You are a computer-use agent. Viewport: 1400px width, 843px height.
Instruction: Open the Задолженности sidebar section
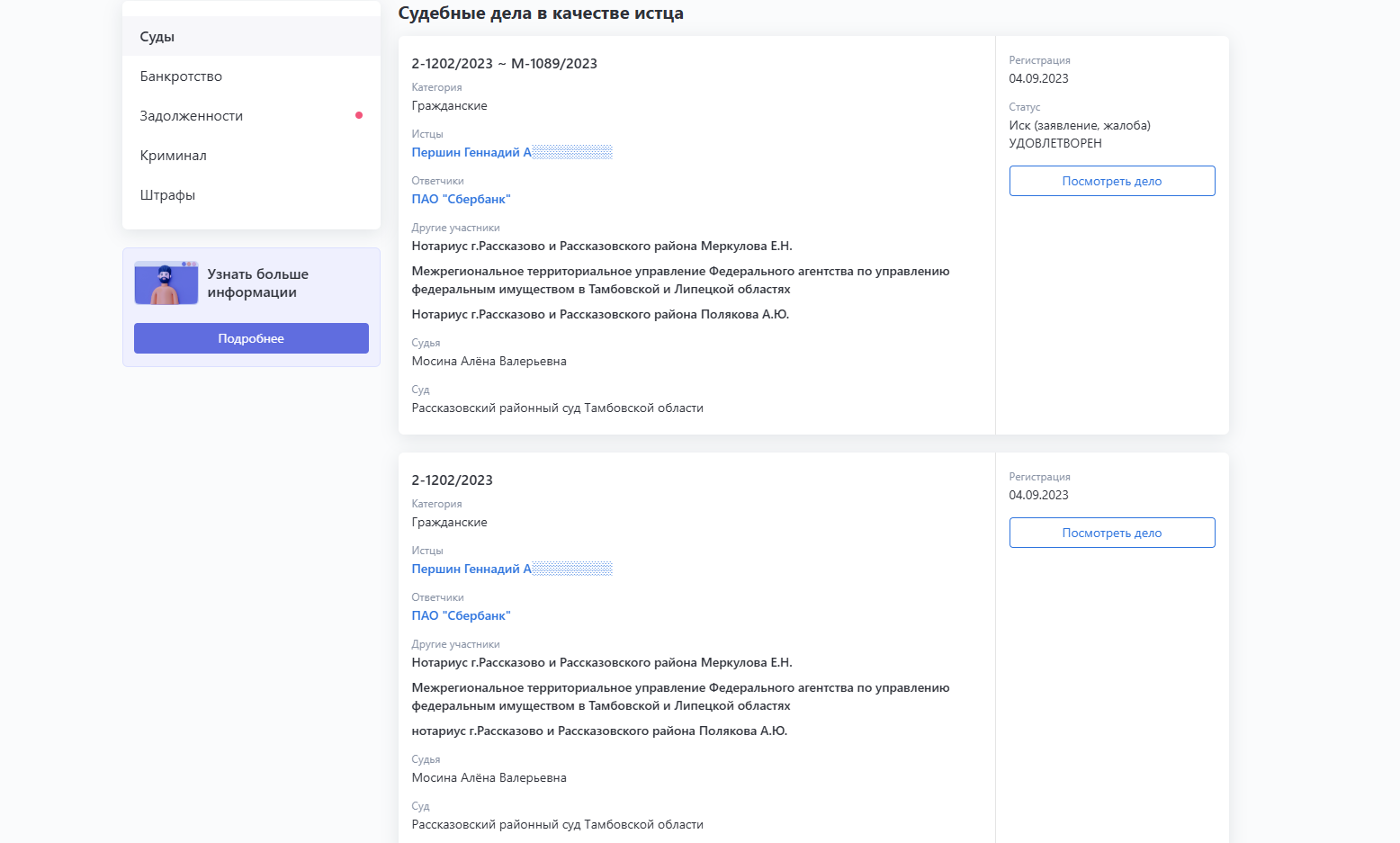click(251, 116)
